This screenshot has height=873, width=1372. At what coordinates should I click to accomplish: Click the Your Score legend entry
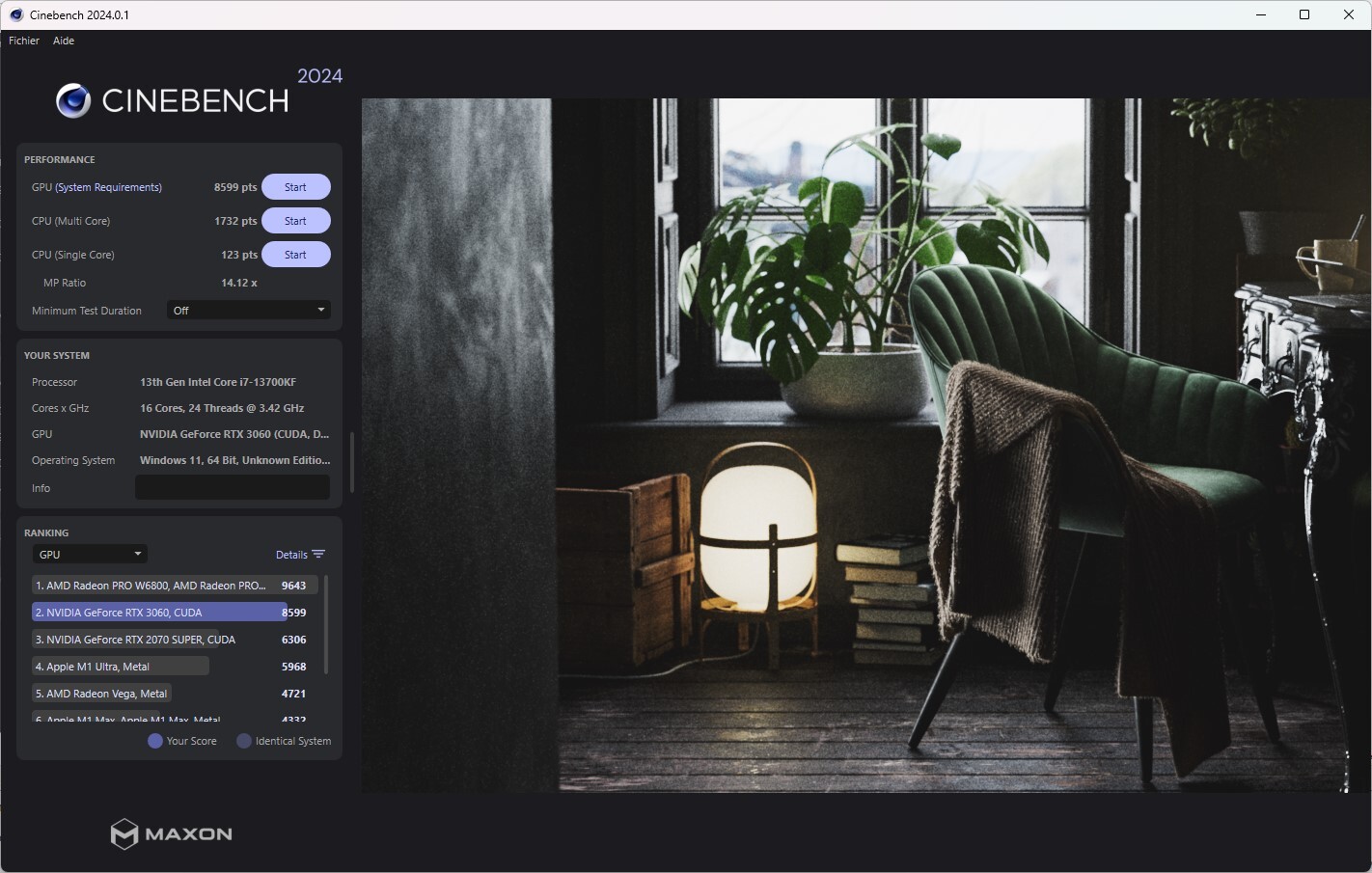click(x=182, y=741)
